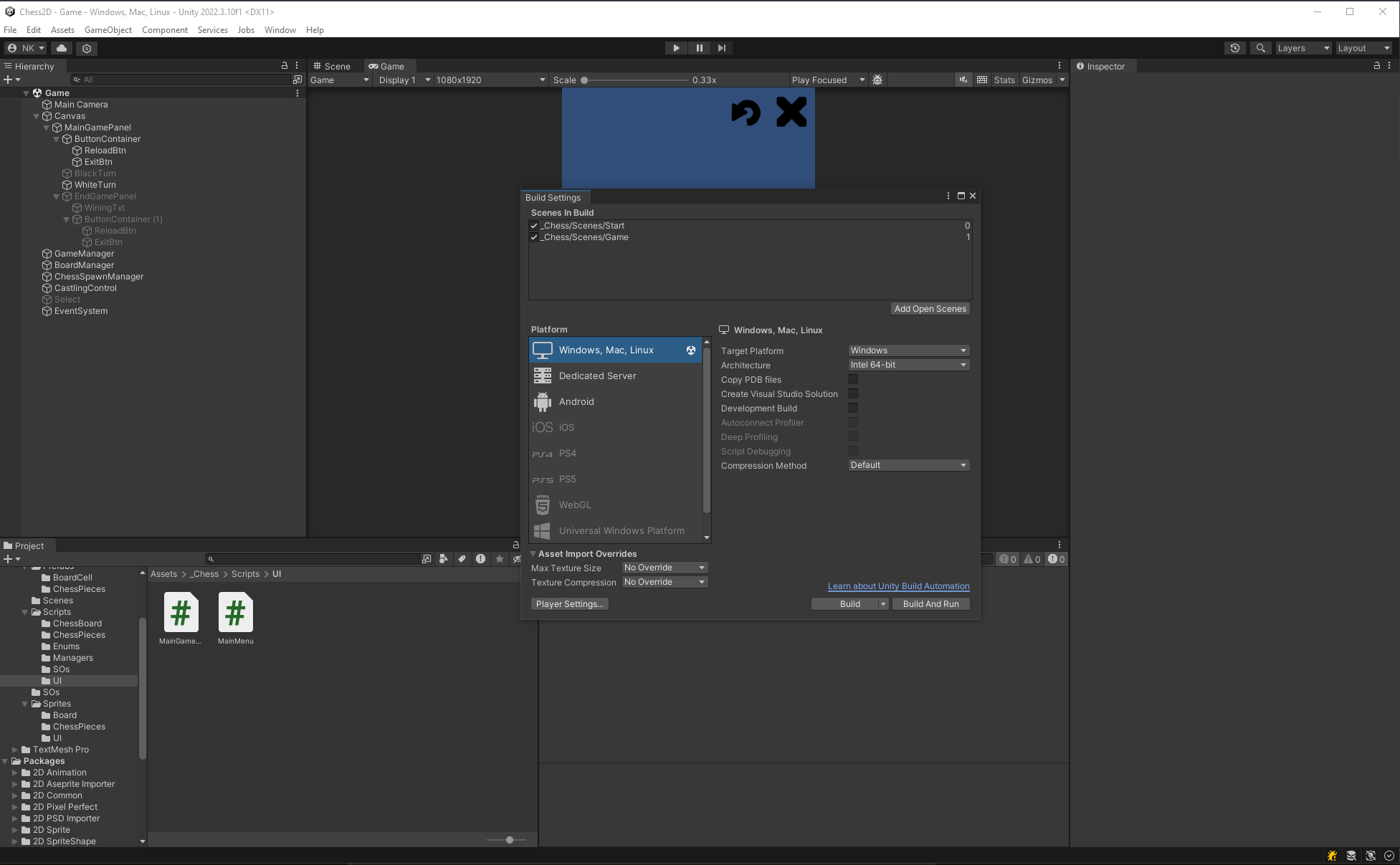Click Project search by type icon

(444, 559)
